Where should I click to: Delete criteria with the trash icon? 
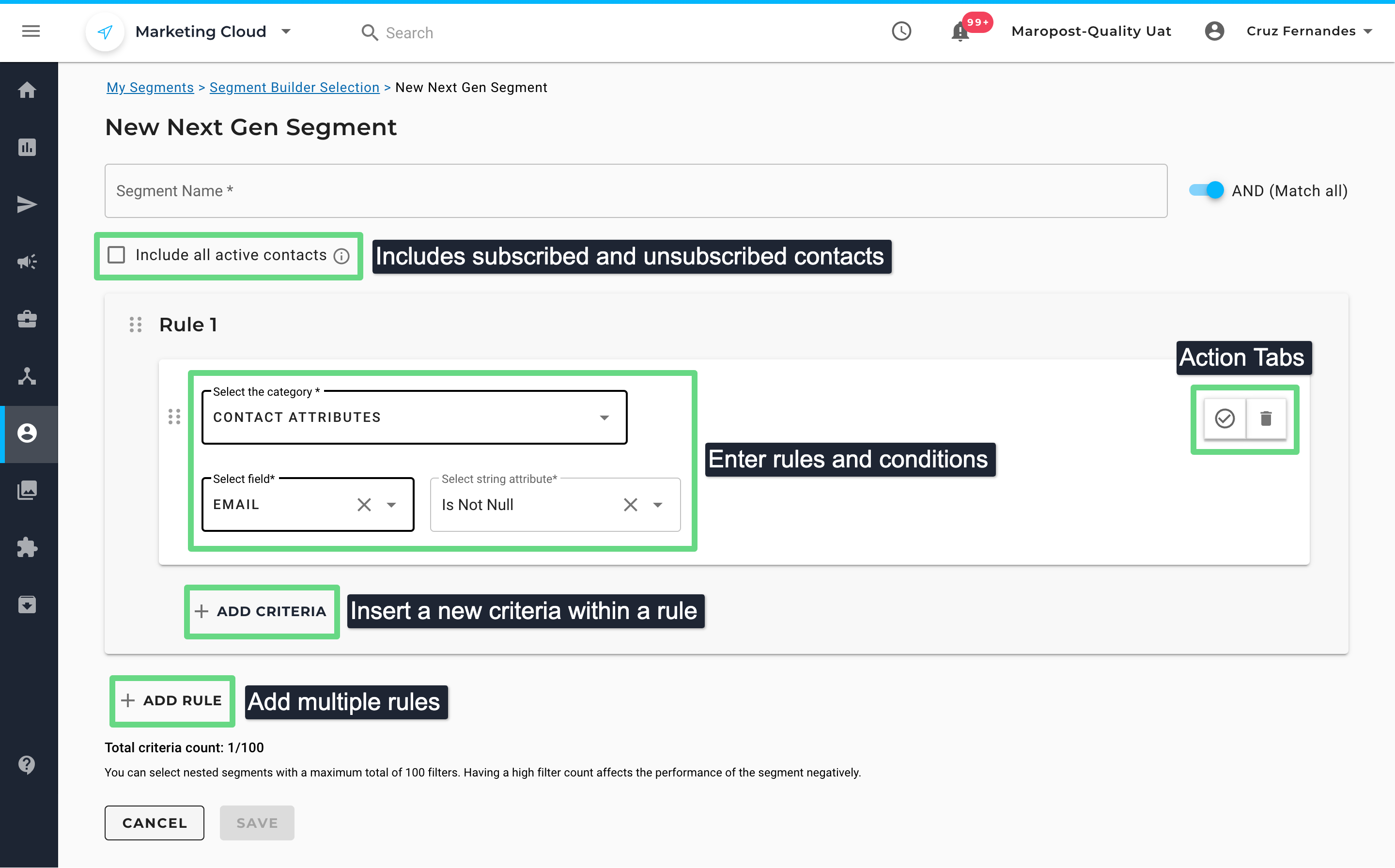(x=1266, y=418)
